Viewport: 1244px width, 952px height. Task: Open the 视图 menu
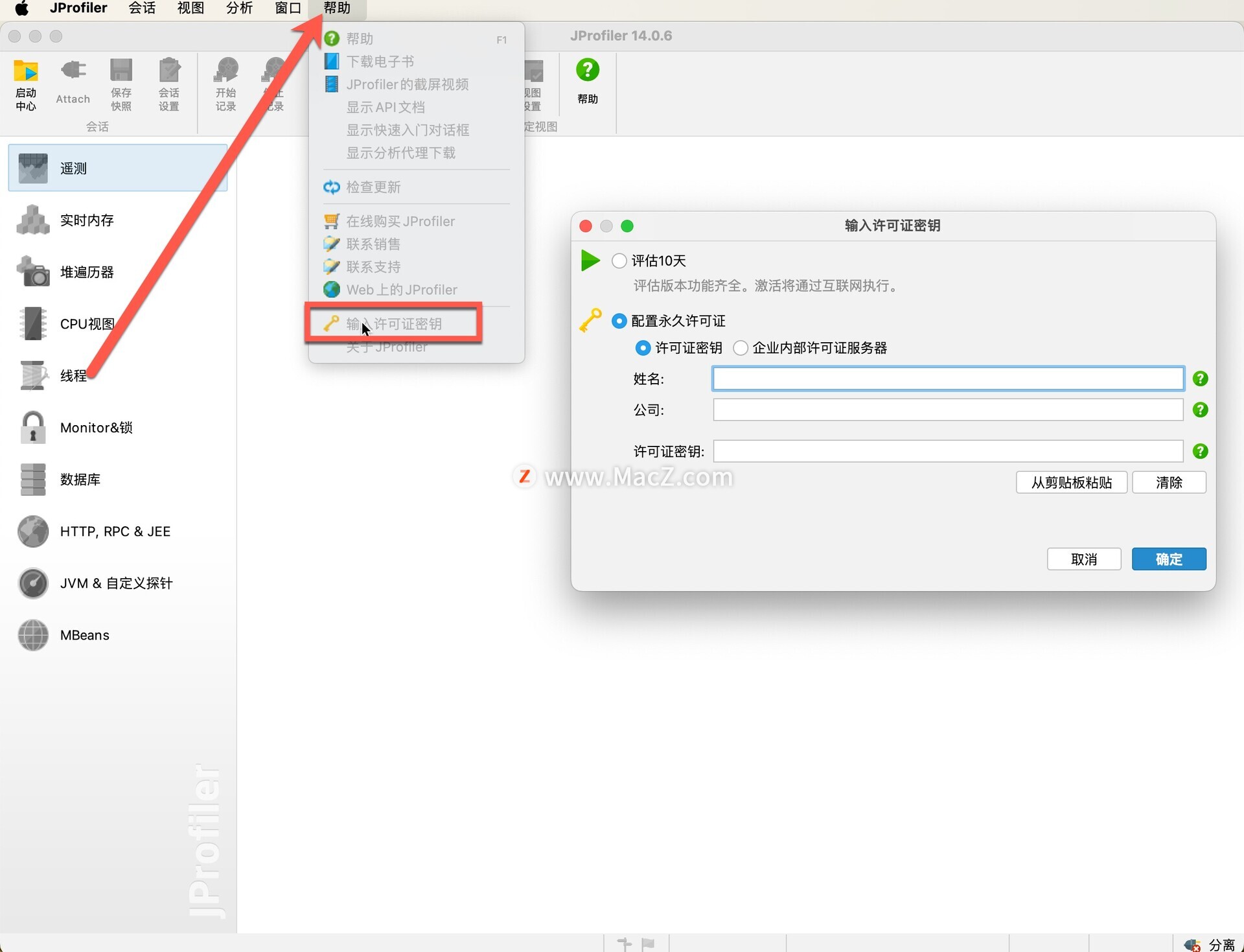point(190,8)
